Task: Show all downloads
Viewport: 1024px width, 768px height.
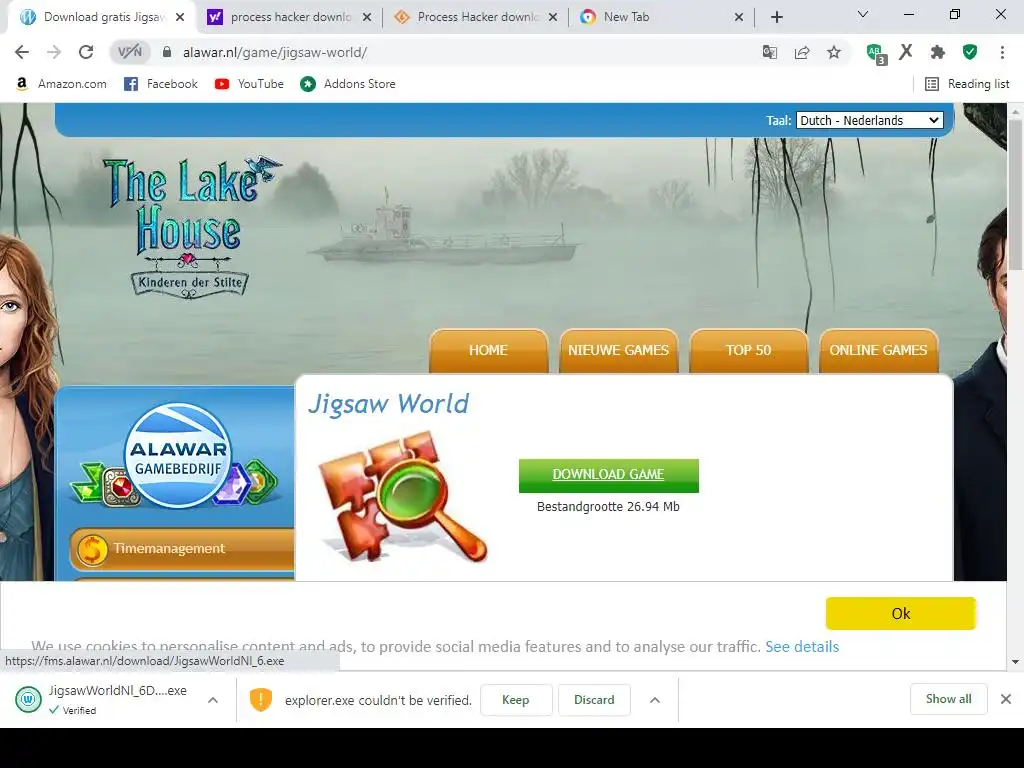Action: [948, 699]
